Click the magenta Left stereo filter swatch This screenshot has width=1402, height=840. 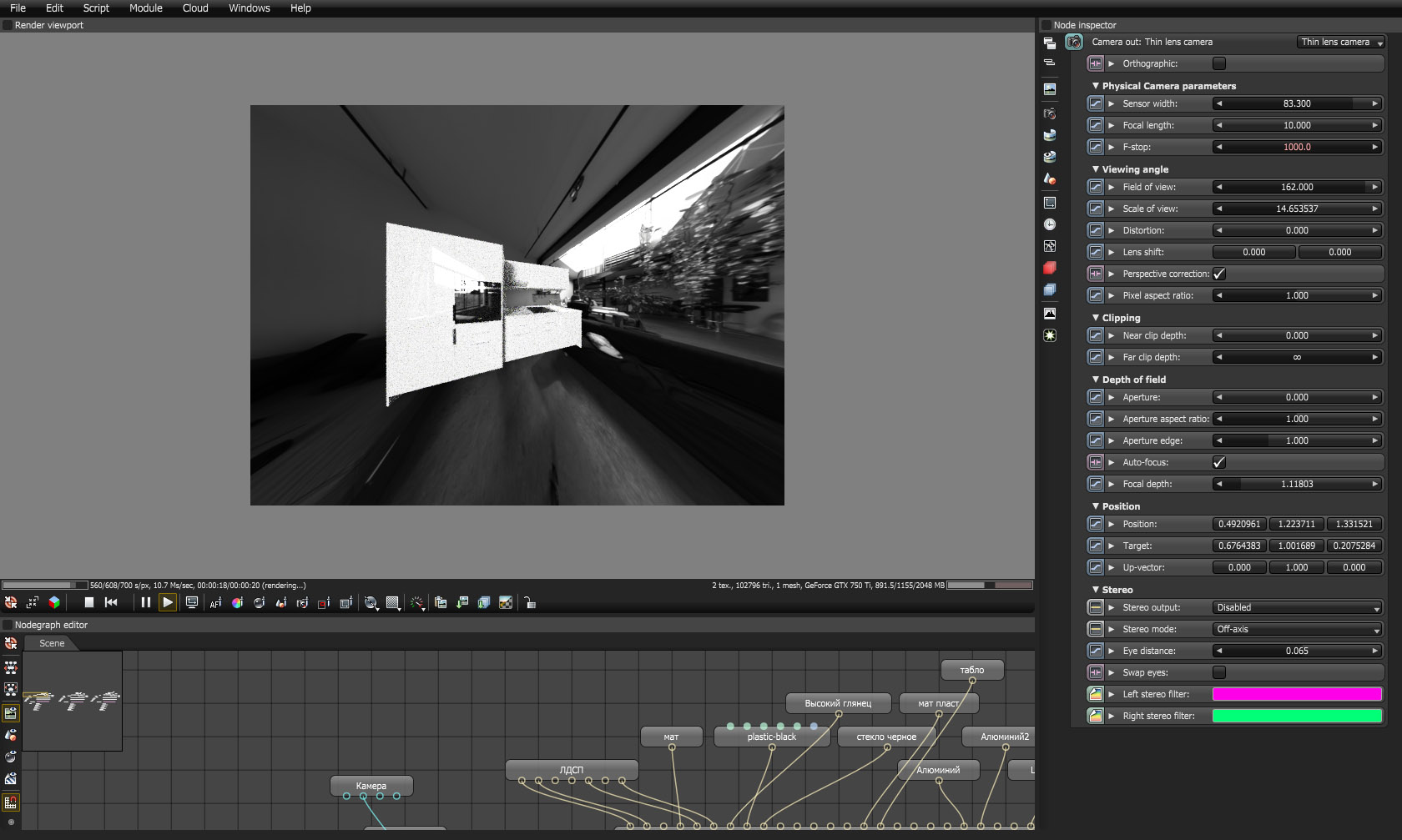coord(1297,694)
